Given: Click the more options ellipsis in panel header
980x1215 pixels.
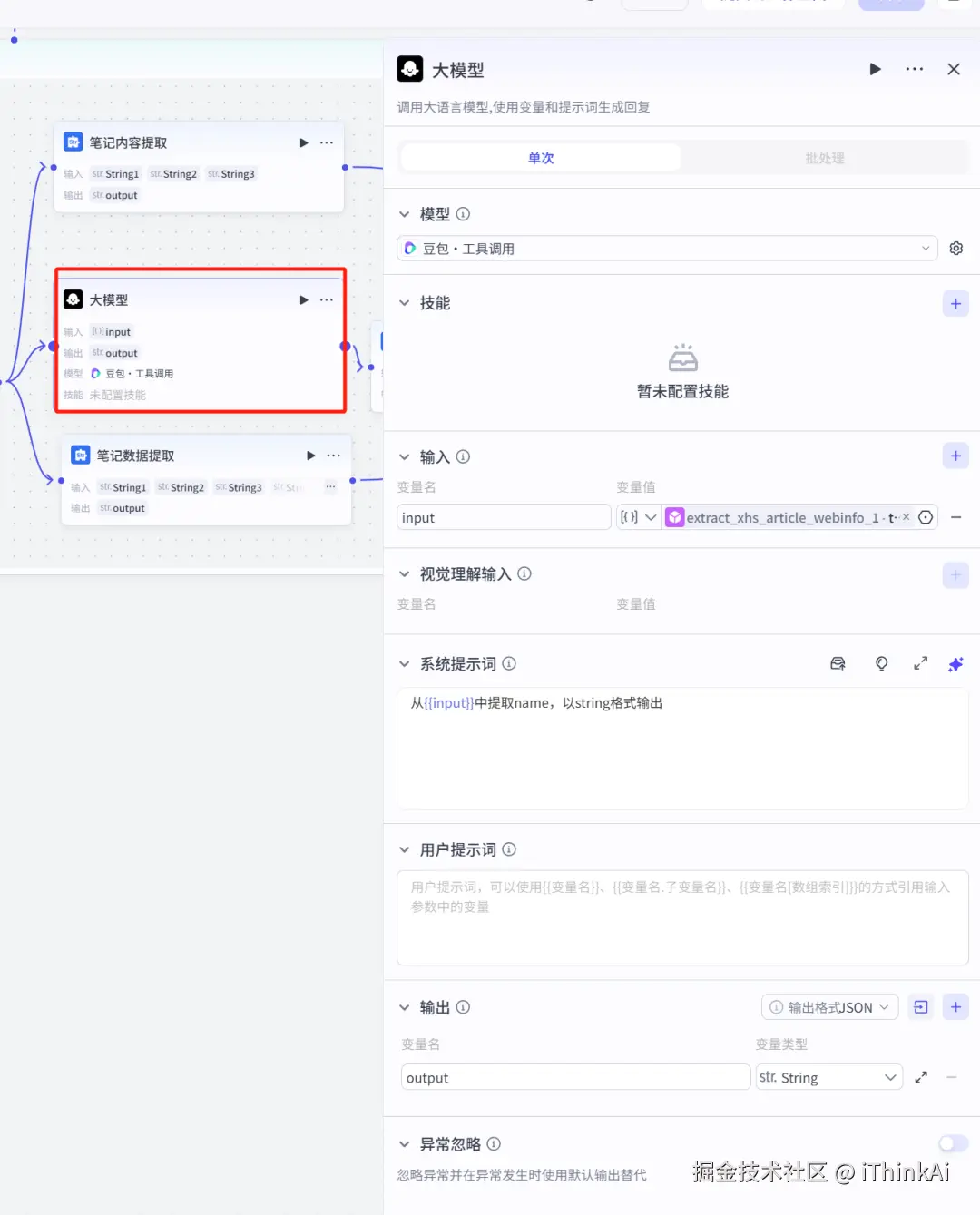Looking at the screenshot, I should 914,69.
